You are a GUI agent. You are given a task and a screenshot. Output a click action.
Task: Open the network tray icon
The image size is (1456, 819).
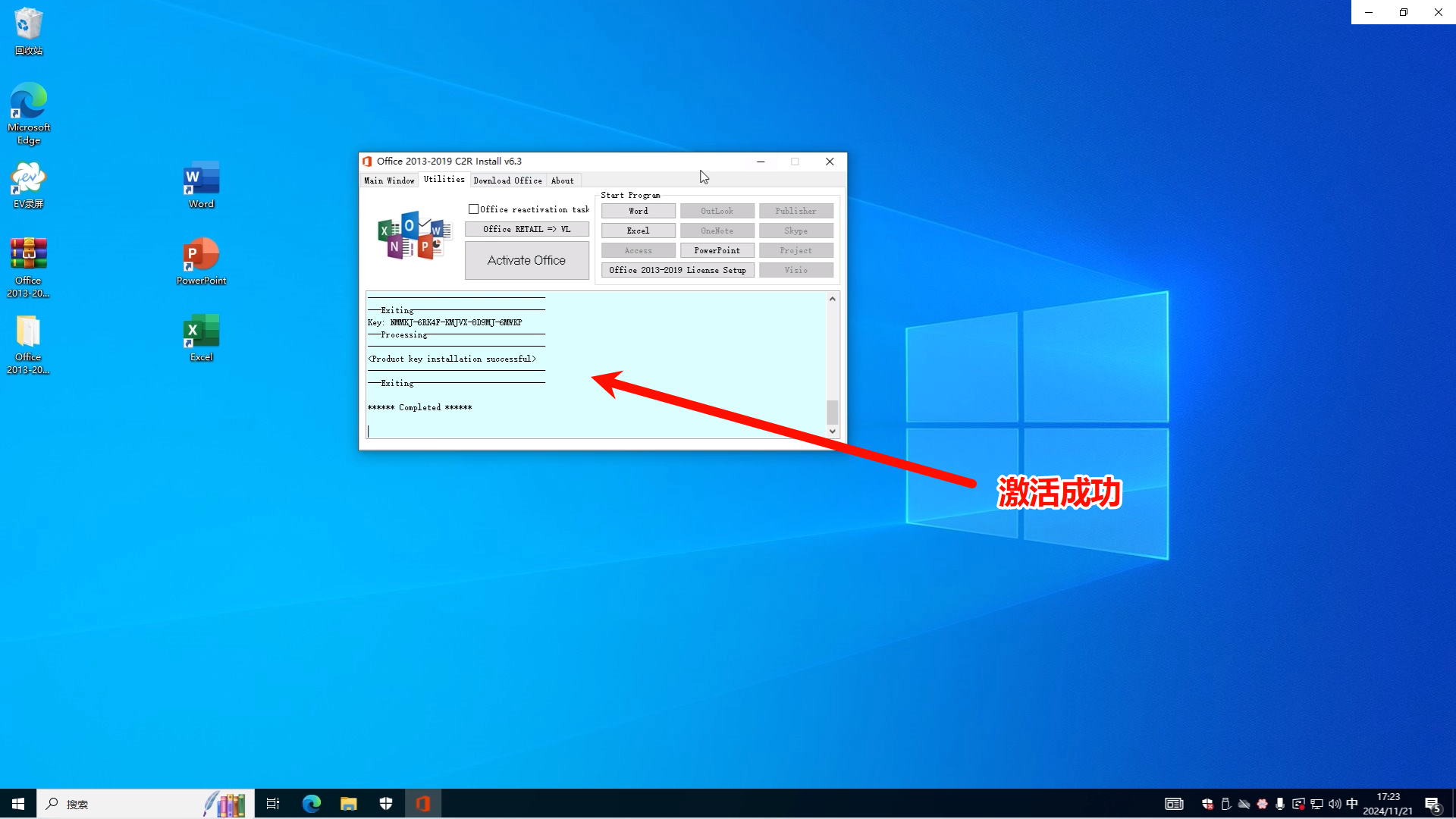coord(1316,804)
